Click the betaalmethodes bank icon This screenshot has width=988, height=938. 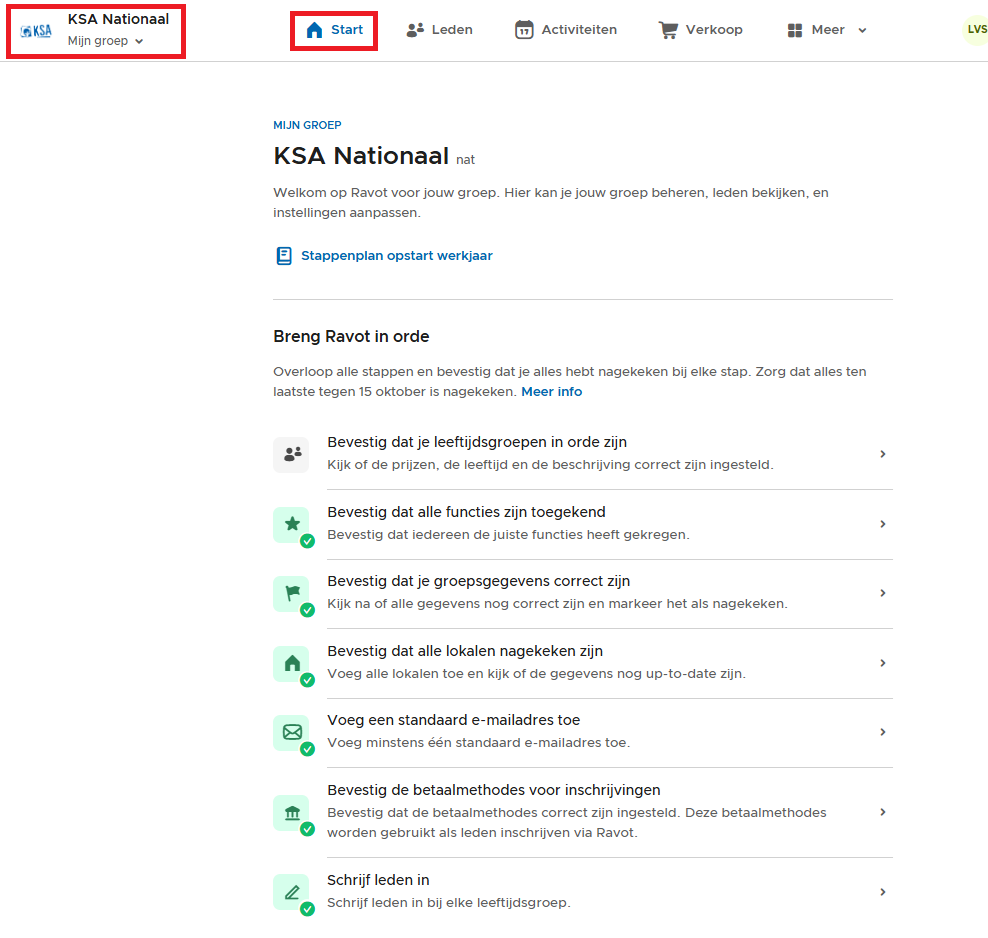(292, 812)
